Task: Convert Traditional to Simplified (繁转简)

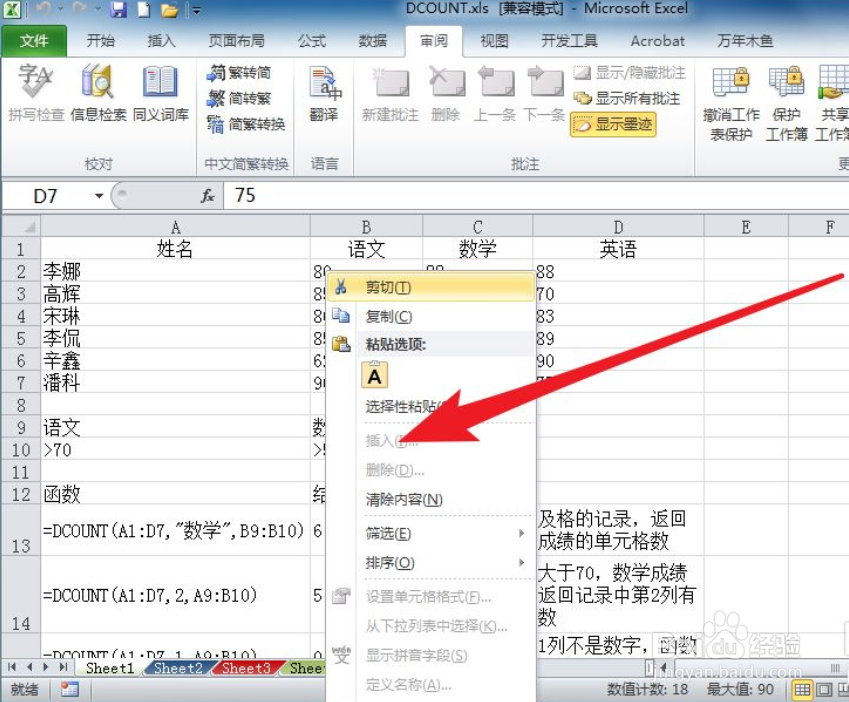Action: (x=239, y=73)
